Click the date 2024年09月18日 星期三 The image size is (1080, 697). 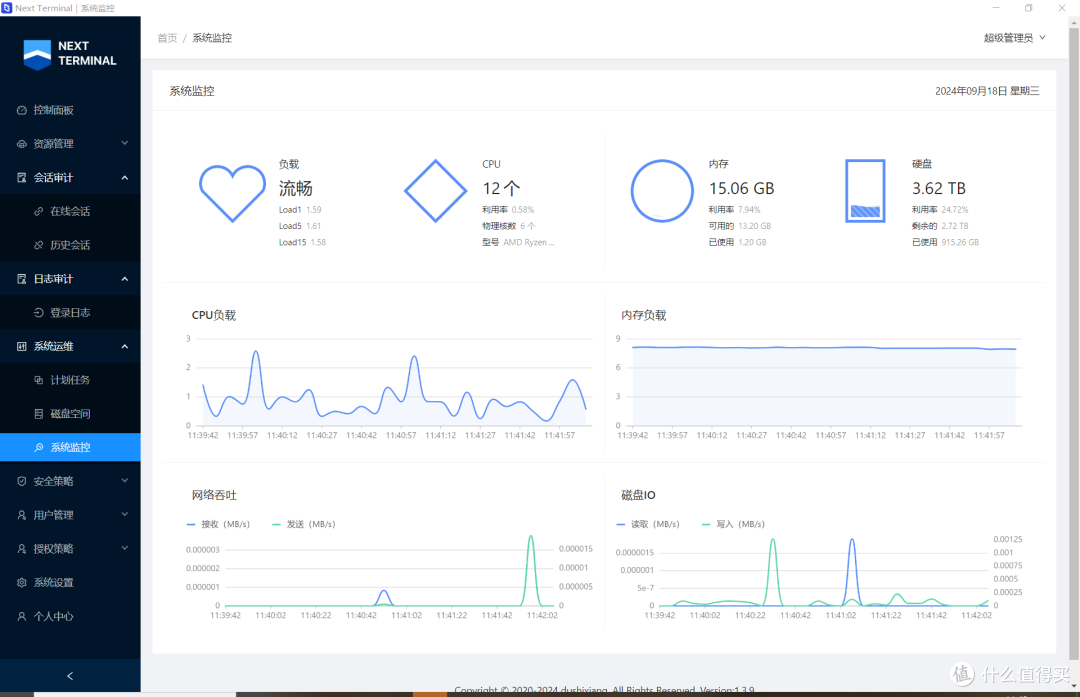[x=987, y=91]
